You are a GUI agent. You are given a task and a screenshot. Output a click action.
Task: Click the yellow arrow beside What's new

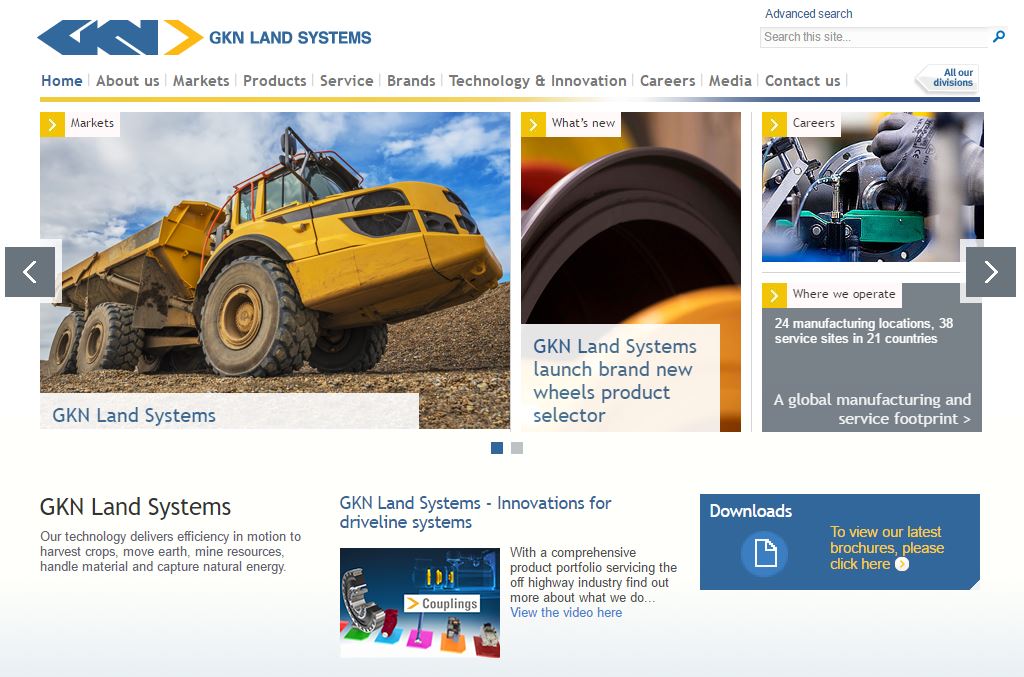tap(533, 124)
